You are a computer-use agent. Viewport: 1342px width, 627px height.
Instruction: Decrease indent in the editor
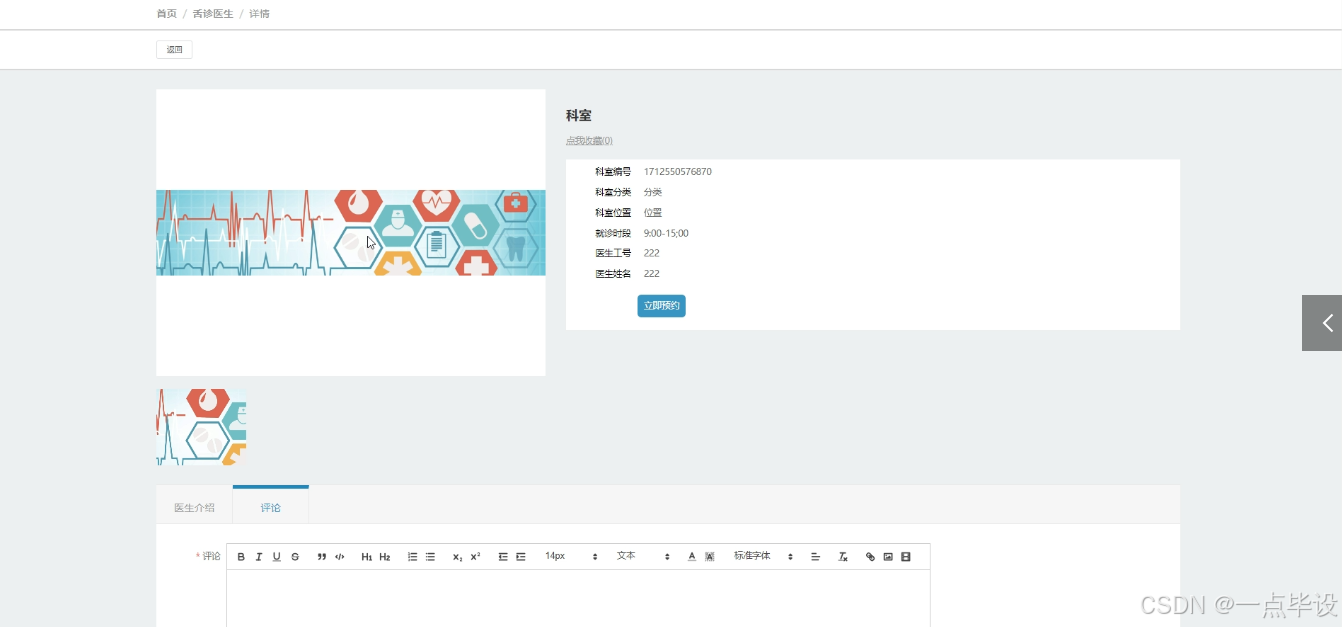tap(503, 557)
